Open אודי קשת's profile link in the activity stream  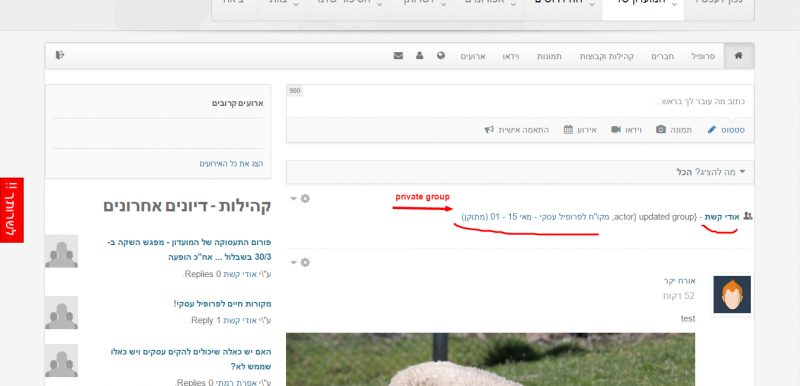coord(722,217)
